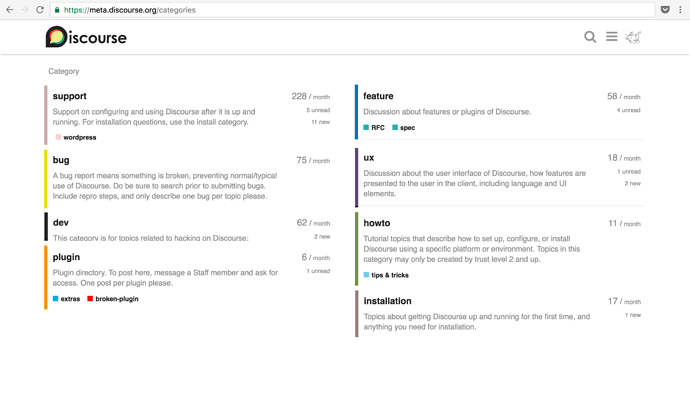Open the howto category
This screenshot has height=398, width=690.
tap(377, 223)
